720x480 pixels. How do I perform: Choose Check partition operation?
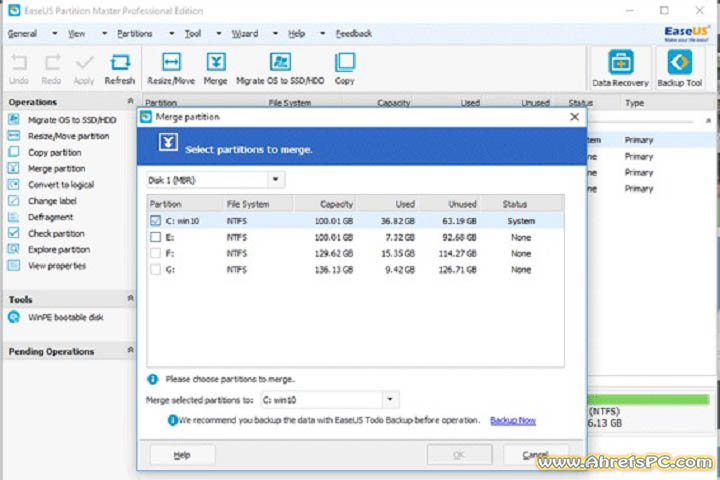pos(56,233)
